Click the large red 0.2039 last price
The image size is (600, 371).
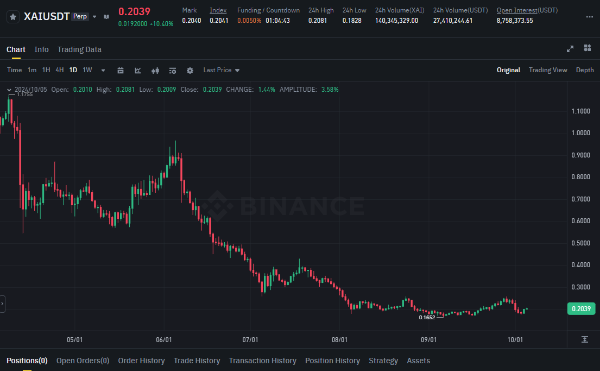click(x=134, y=12)
